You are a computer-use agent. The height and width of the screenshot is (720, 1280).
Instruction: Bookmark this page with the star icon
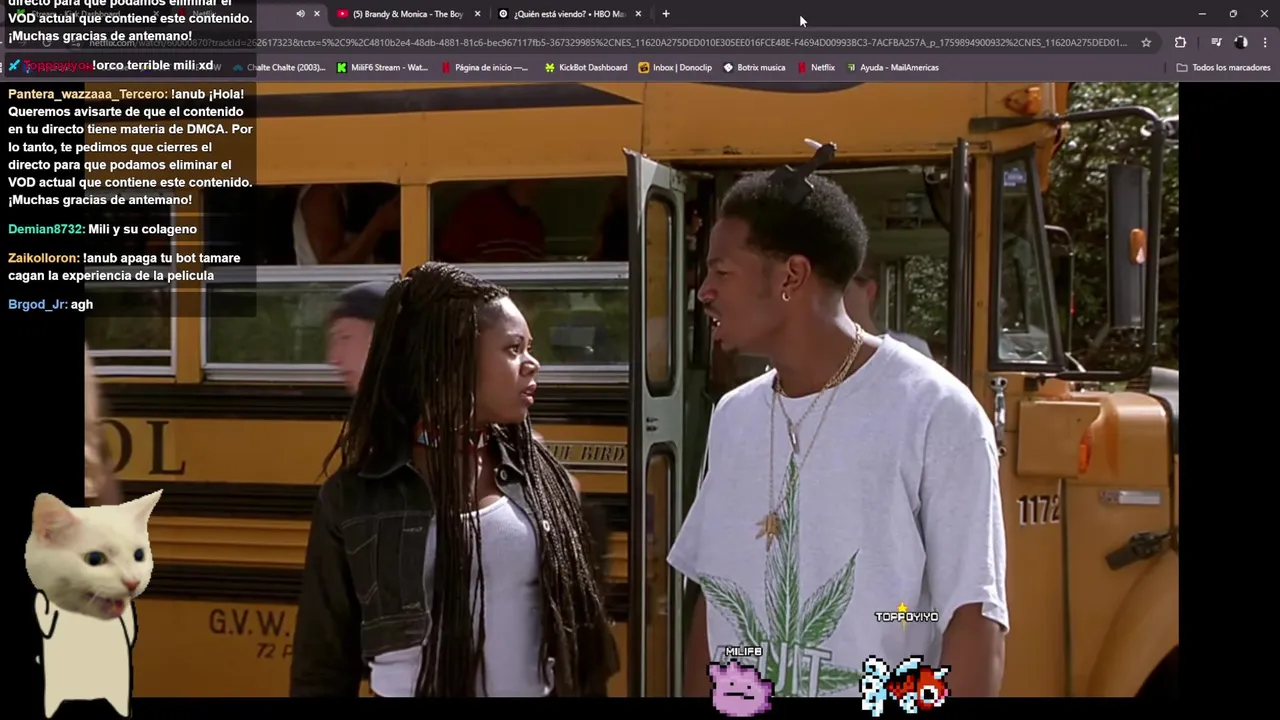pyautogui.click(x=1146, y=42)
